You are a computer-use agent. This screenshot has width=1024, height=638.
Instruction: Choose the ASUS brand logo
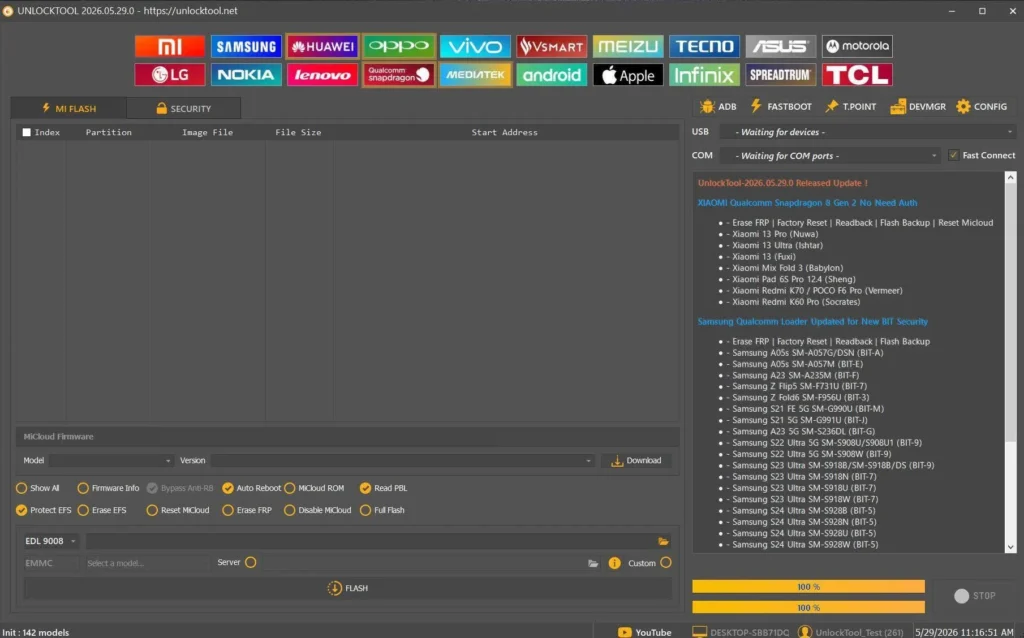point(781,46)
